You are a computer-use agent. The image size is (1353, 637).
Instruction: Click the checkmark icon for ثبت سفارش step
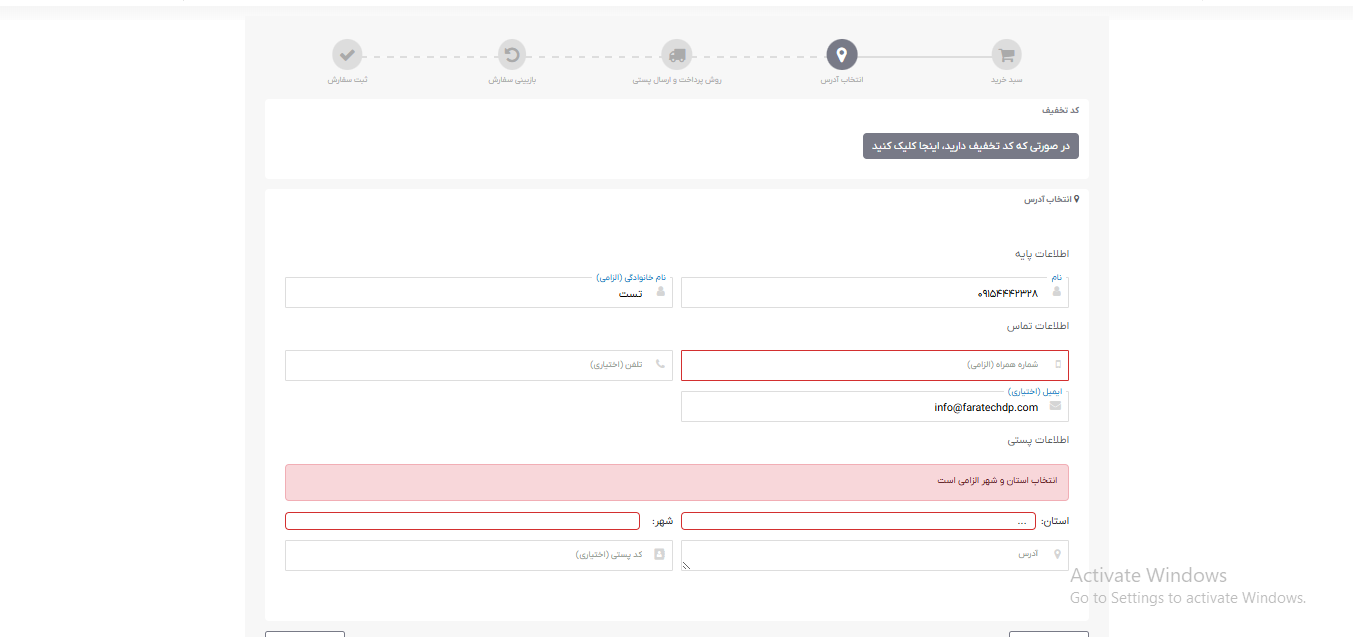point(347,55)
